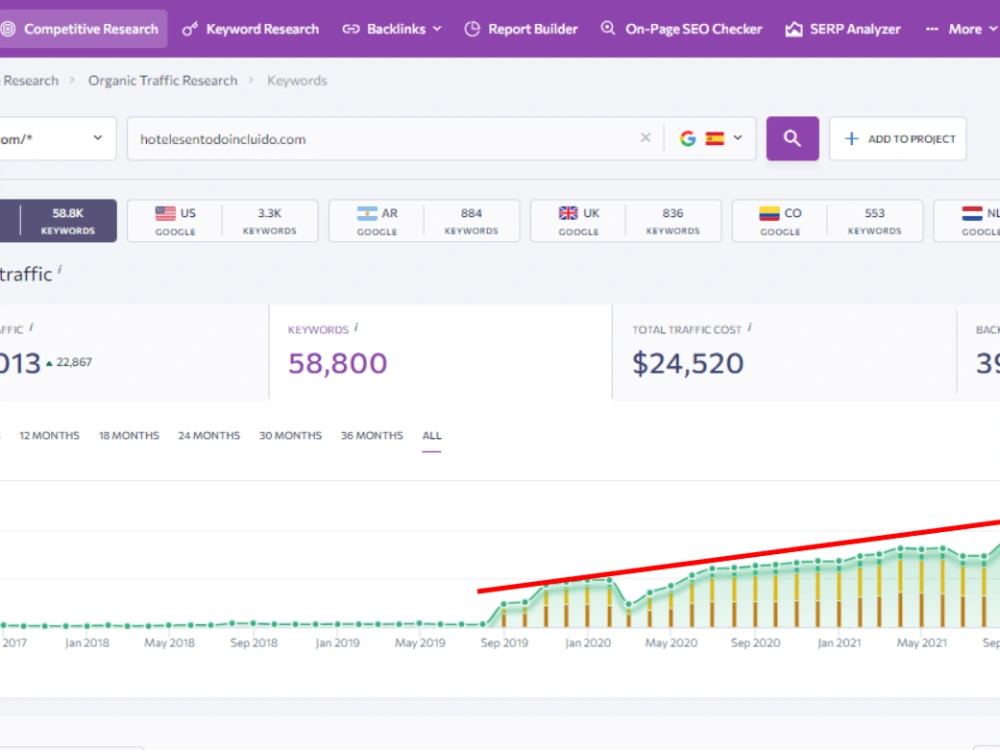Open the domain scope dropdown
Viewport: 1000px width, 750px height.
[57, 138]
